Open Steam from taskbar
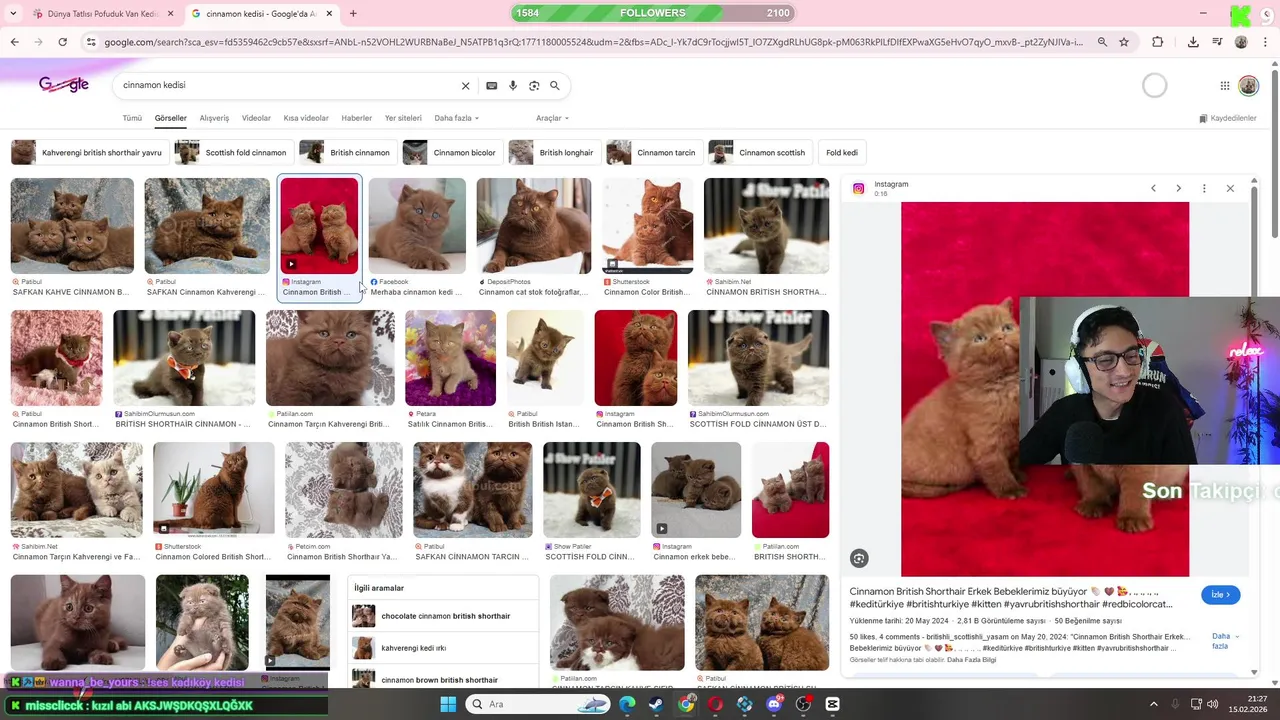 (x=656, y=704)
